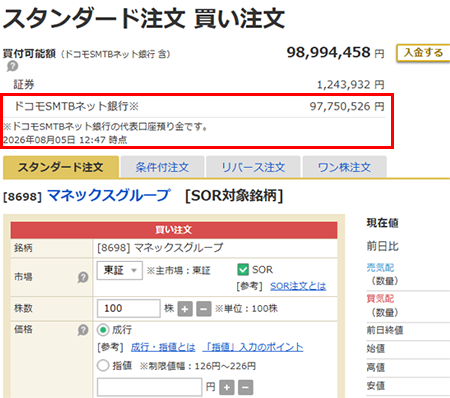Click the 始値 label
This screenshot has width=450, height=398.
tap(376, 349)
